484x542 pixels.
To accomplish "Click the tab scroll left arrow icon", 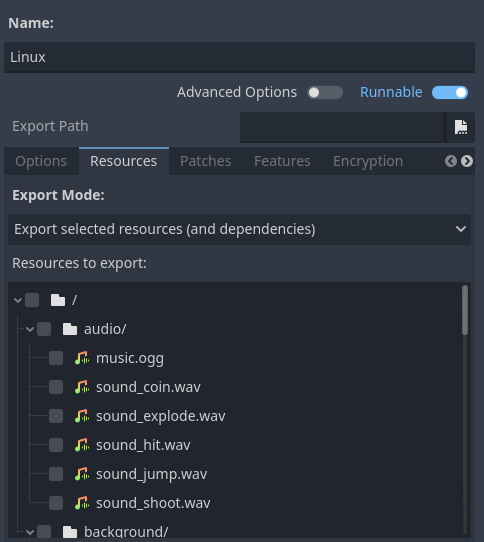I will [x=450, y=161].
